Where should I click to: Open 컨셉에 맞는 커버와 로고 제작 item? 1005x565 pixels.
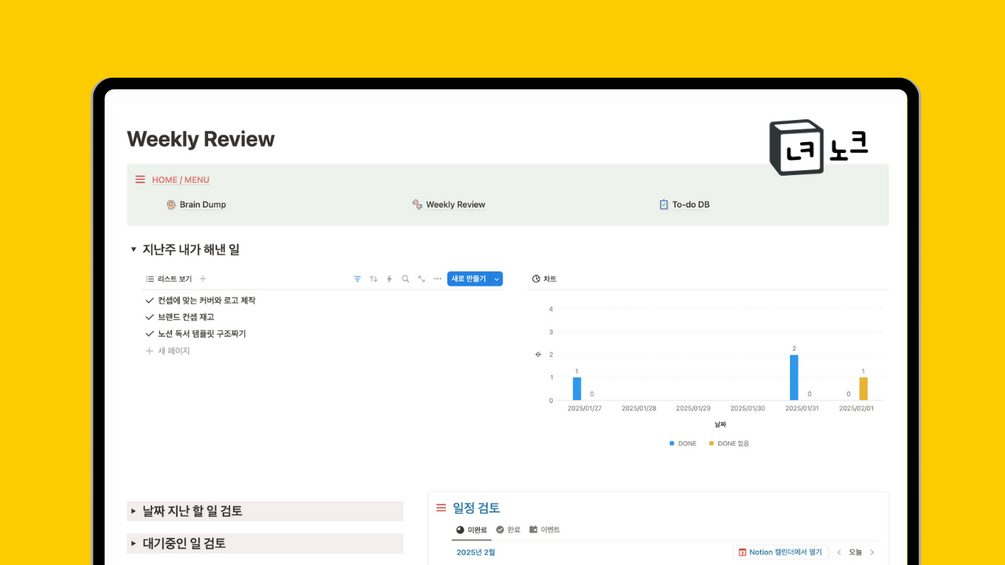(206, 300)
